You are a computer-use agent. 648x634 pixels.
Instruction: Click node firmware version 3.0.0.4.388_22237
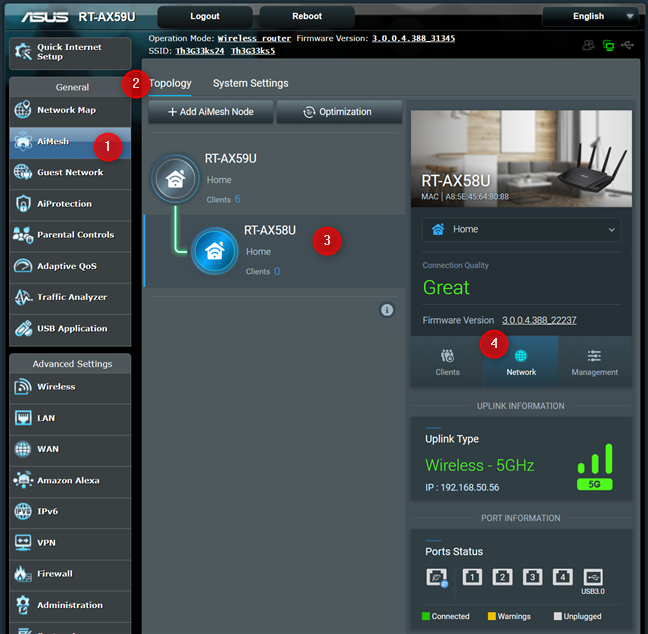539,320
